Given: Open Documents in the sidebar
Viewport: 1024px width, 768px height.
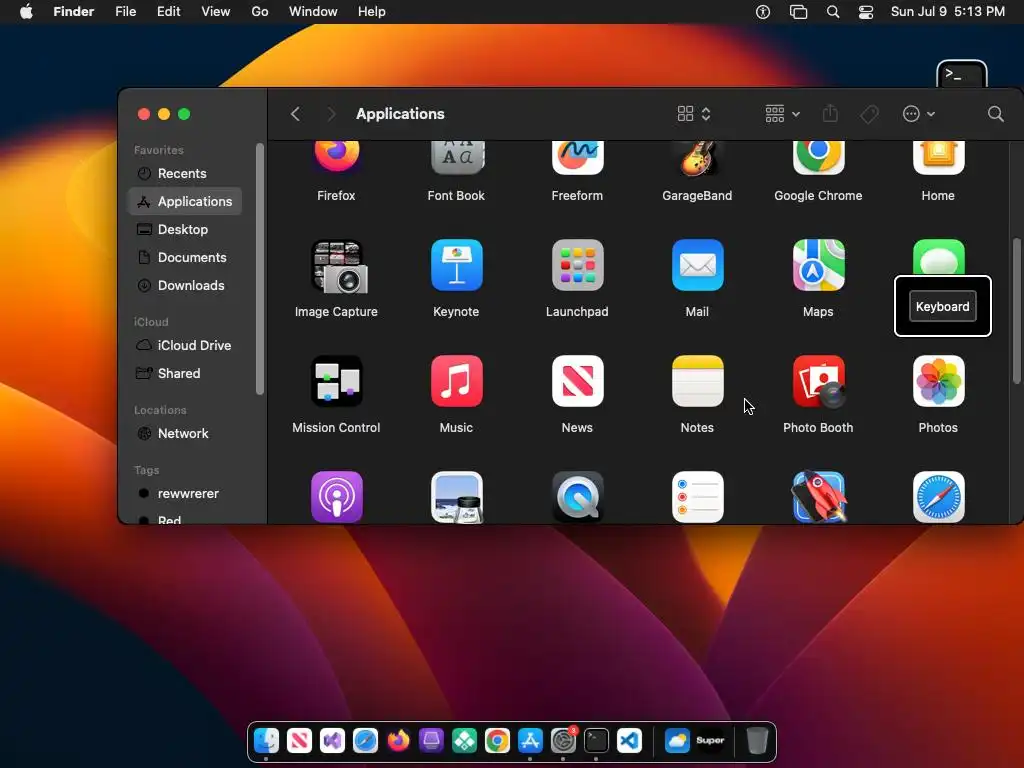Looking at the screenshot, I should click(x=185, y=257).
